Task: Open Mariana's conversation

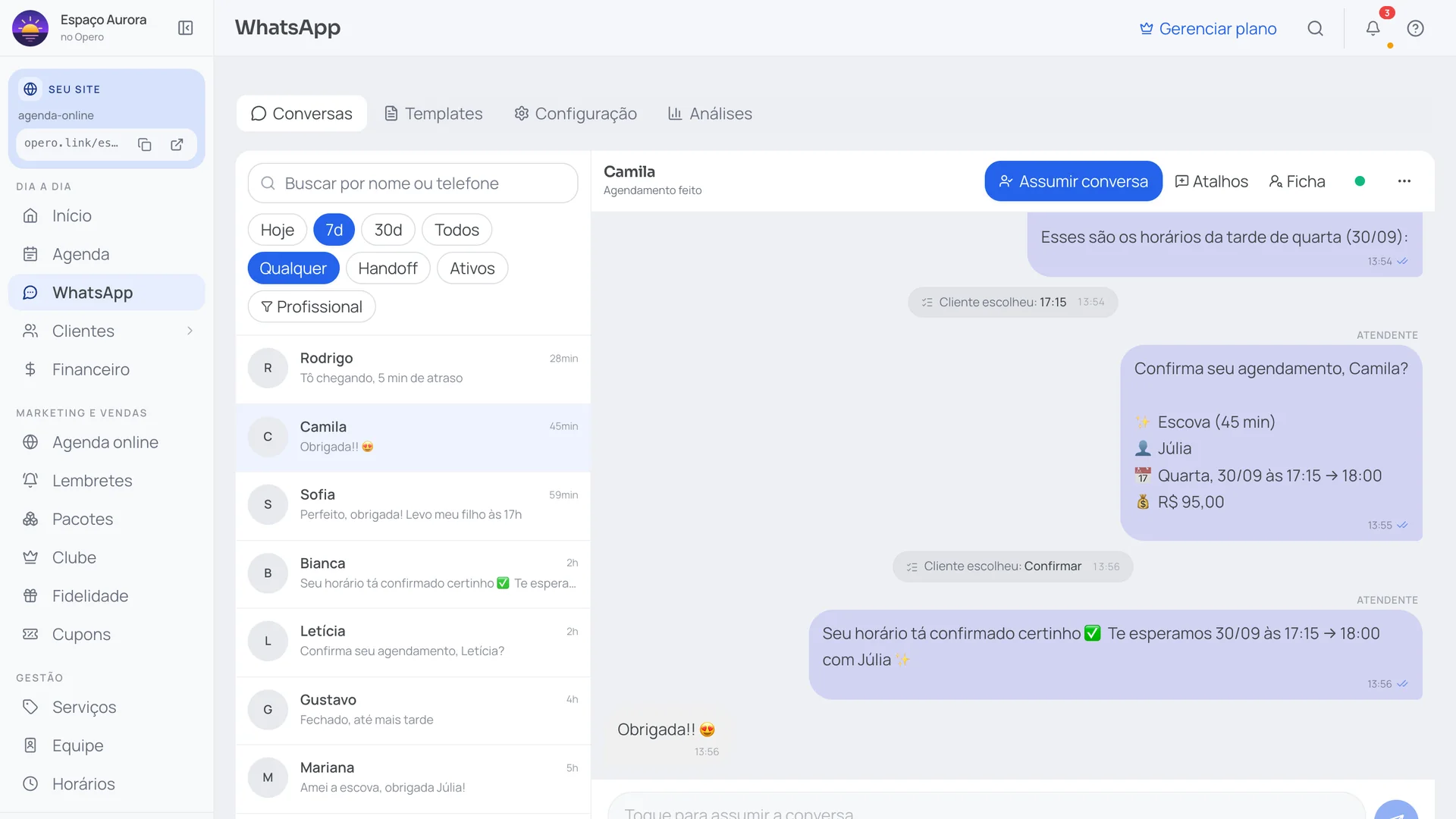Action: tap(413, 778)
